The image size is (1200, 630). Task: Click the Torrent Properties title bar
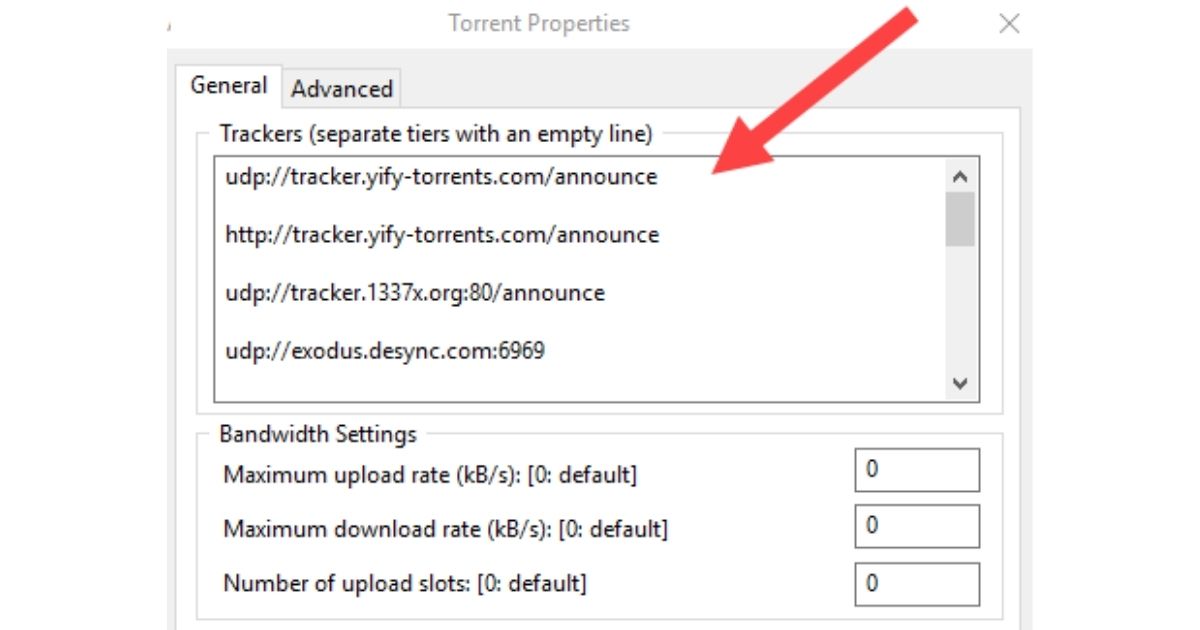540,23
